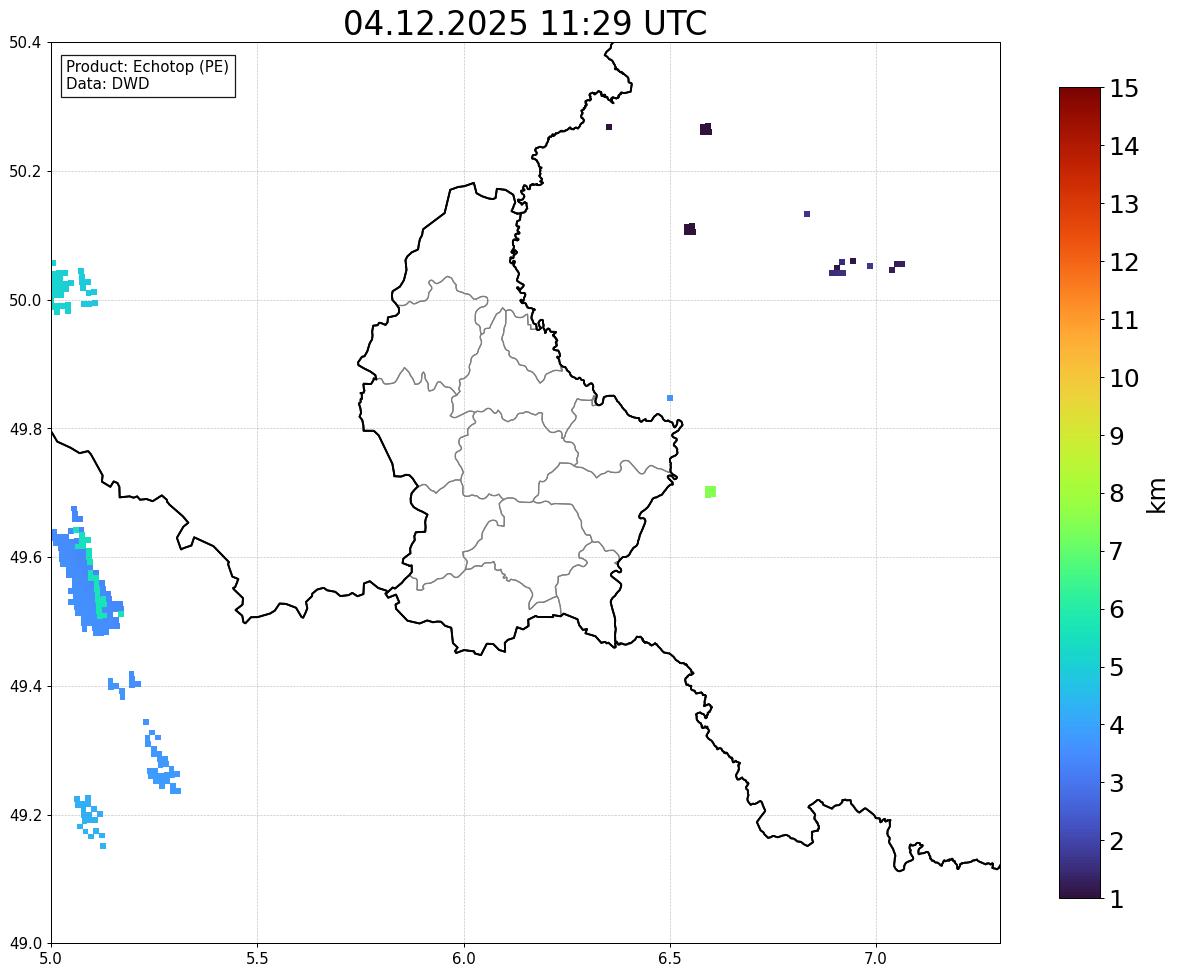Click the colorbar tick label 13
1178x976 pixels.
coord(1124,204)
